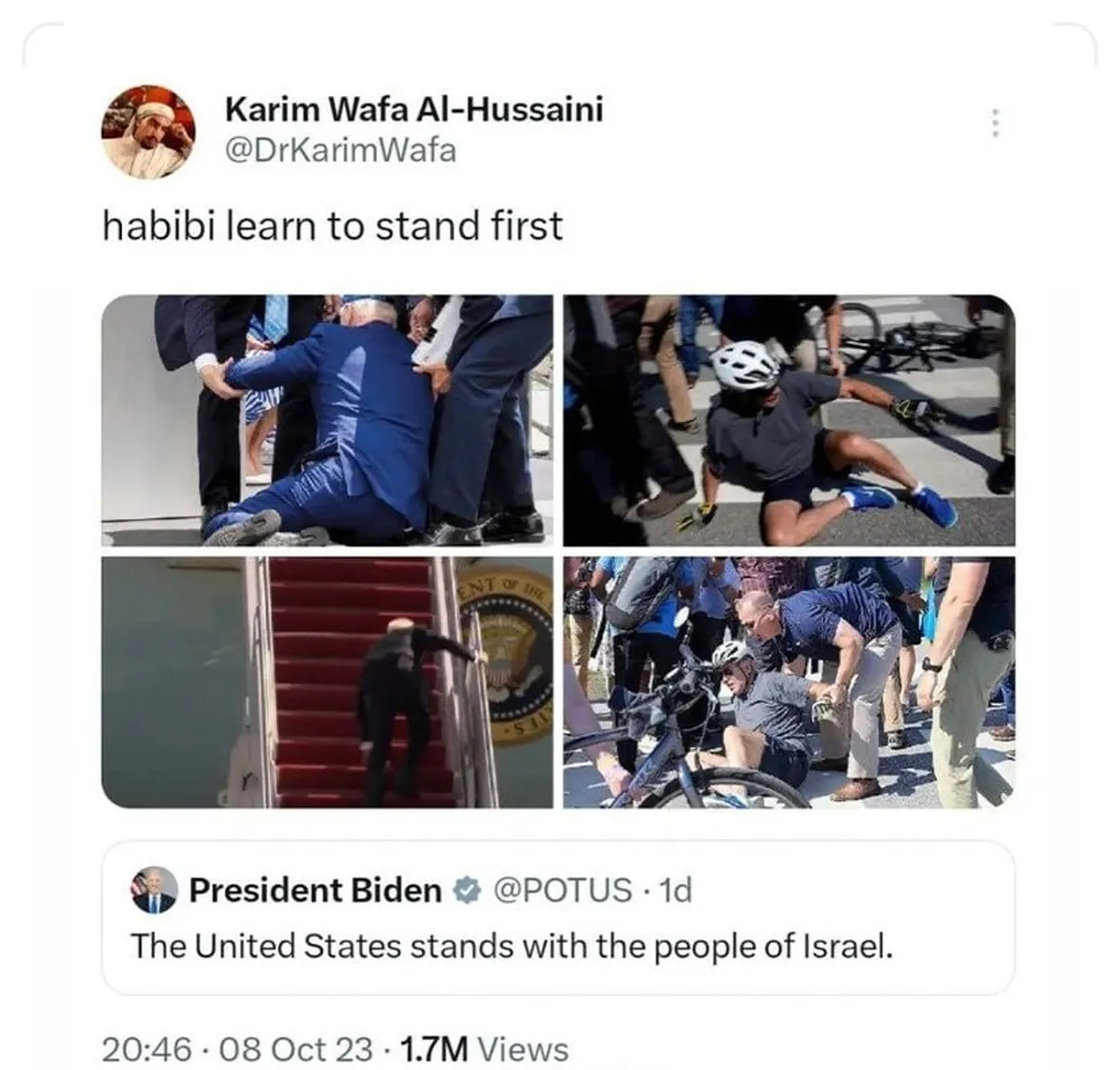This screenshot has width=1120, height=1070.
Task: Open the top-left photo of the man kneeling in a suit
Action: click(327, 420)
